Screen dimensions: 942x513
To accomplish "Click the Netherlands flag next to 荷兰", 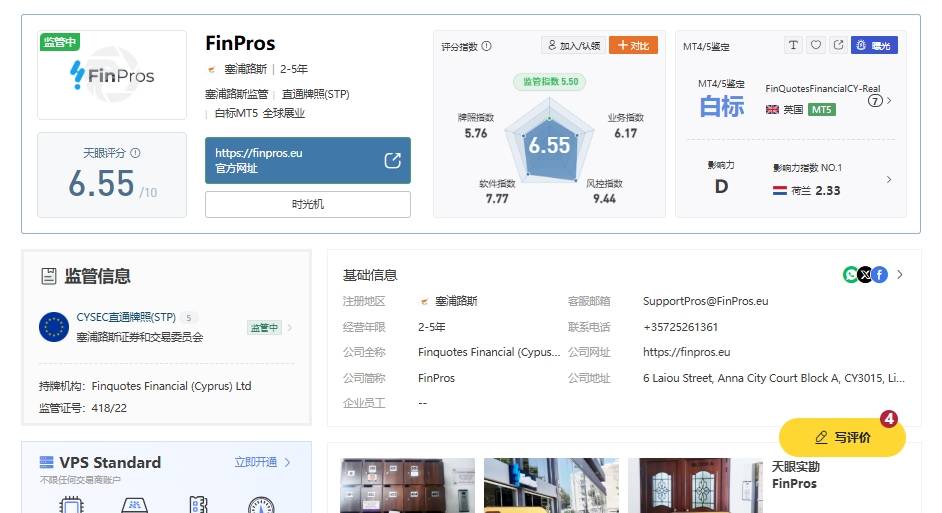I will [x=780, y=190].
